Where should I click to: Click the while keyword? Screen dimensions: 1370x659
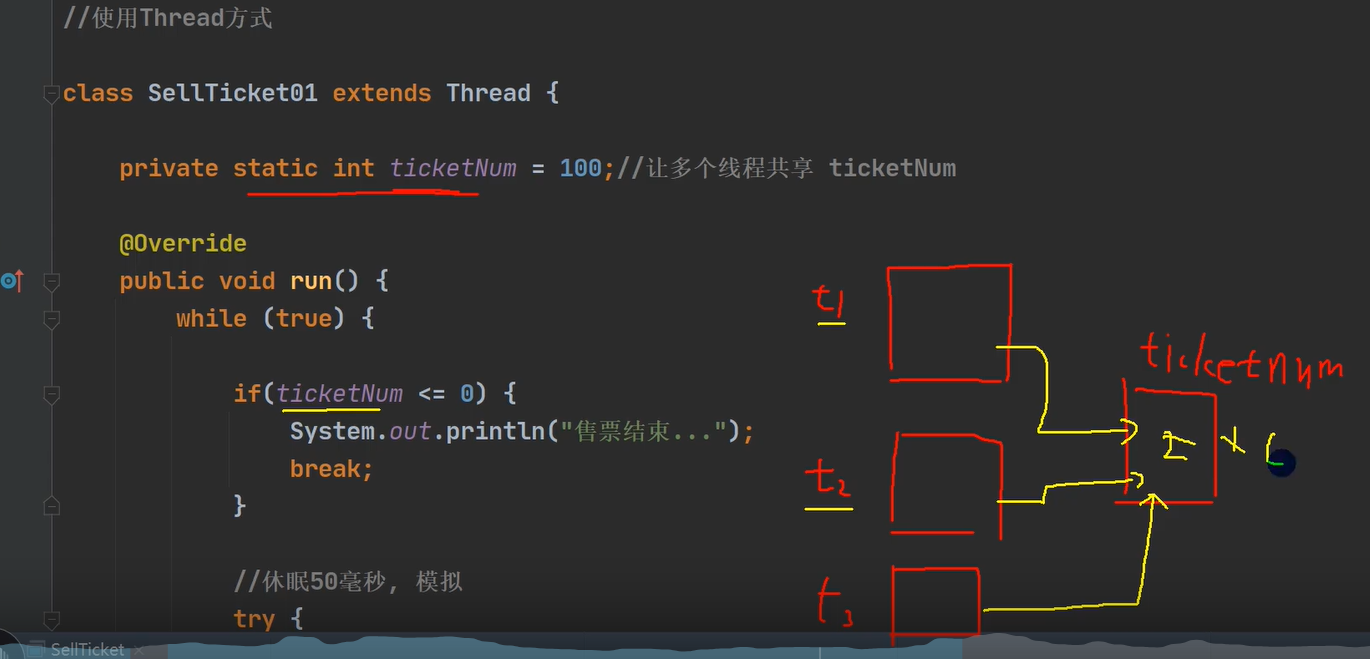click(211, 318)
